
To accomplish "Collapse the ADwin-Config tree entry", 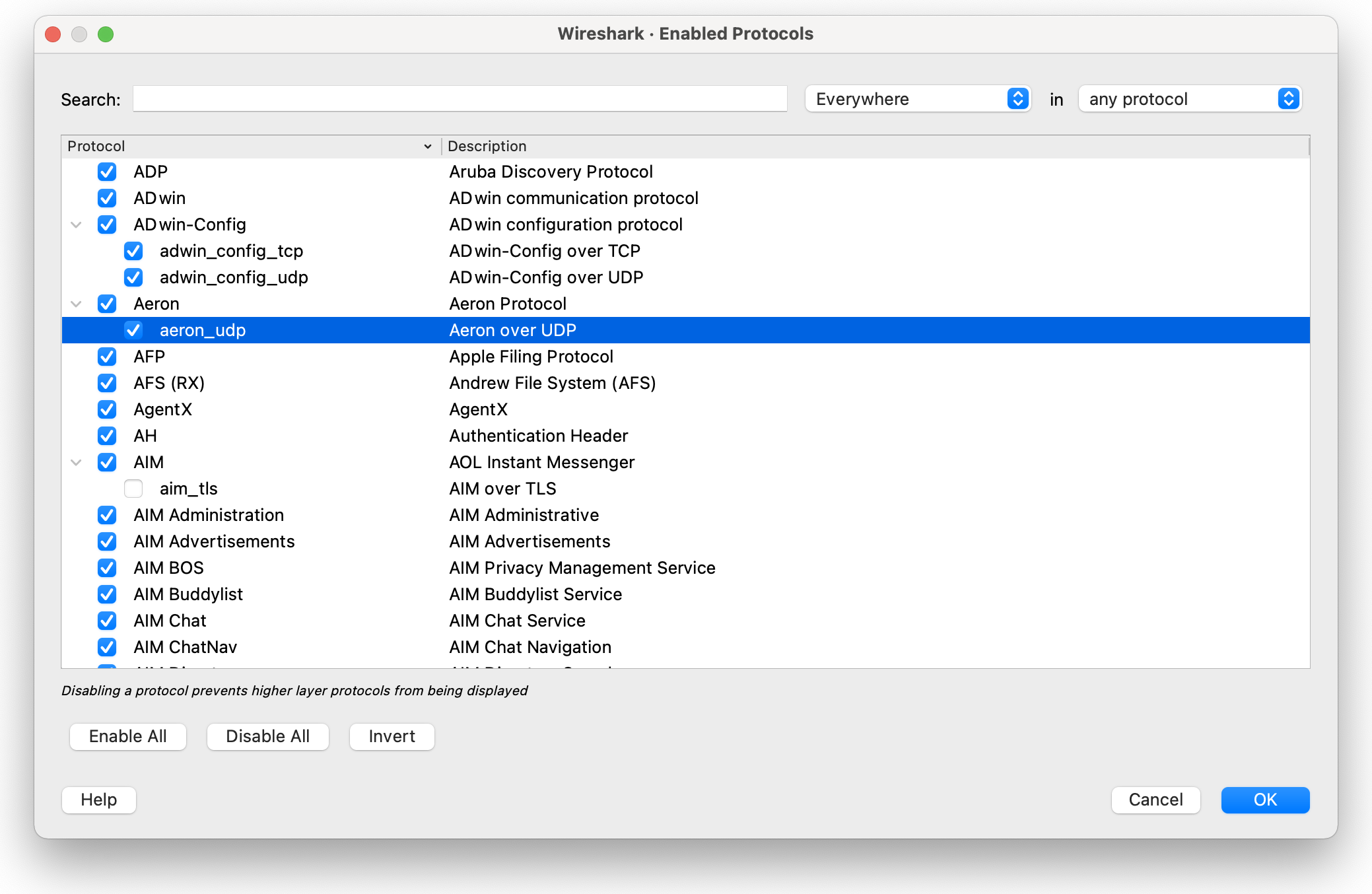I will click(x=76, y=224).
